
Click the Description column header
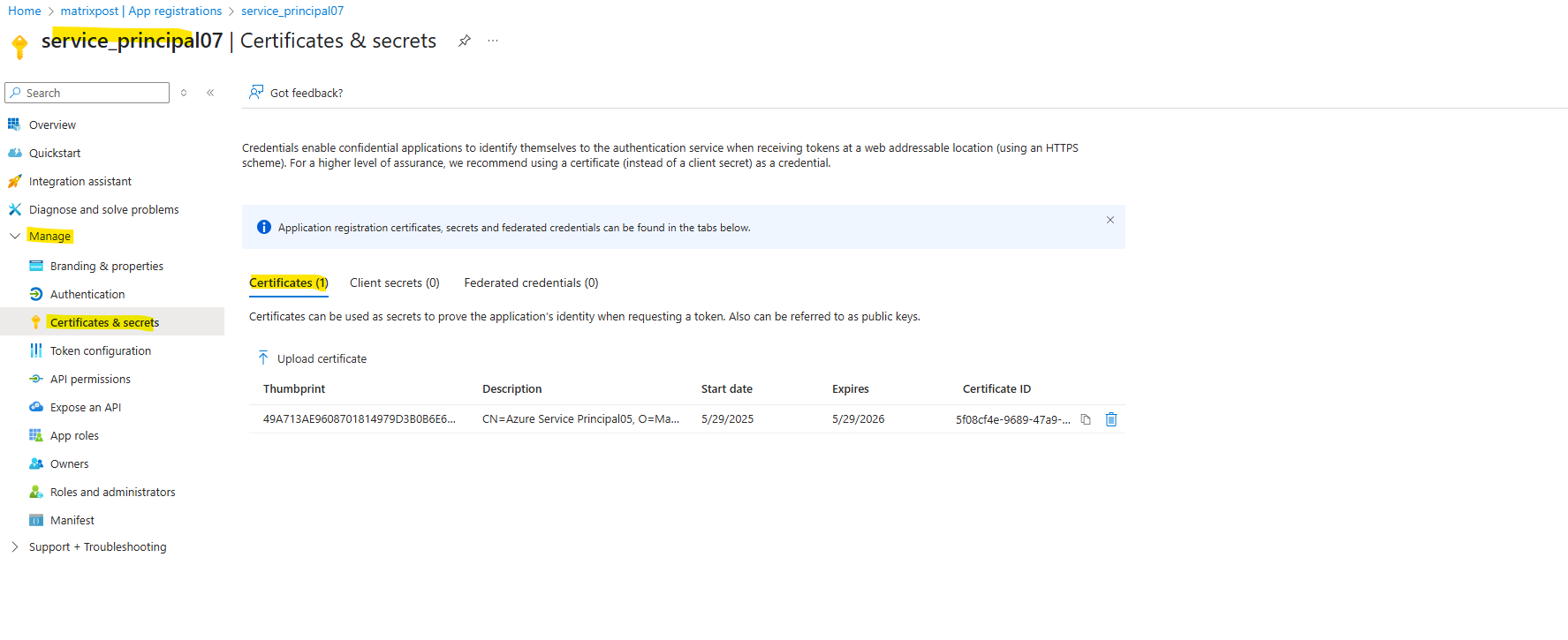point(512,388)
